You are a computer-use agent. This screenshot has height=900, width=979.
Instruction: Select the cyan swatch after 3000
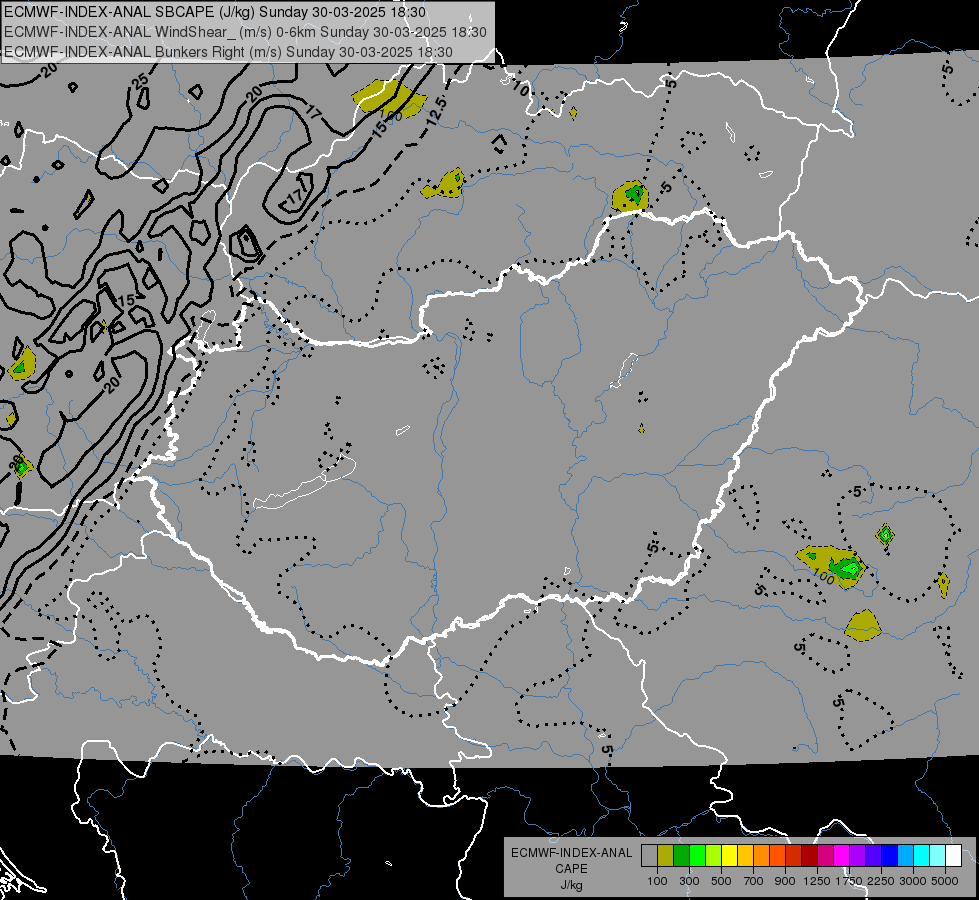[x=922, y=856]
